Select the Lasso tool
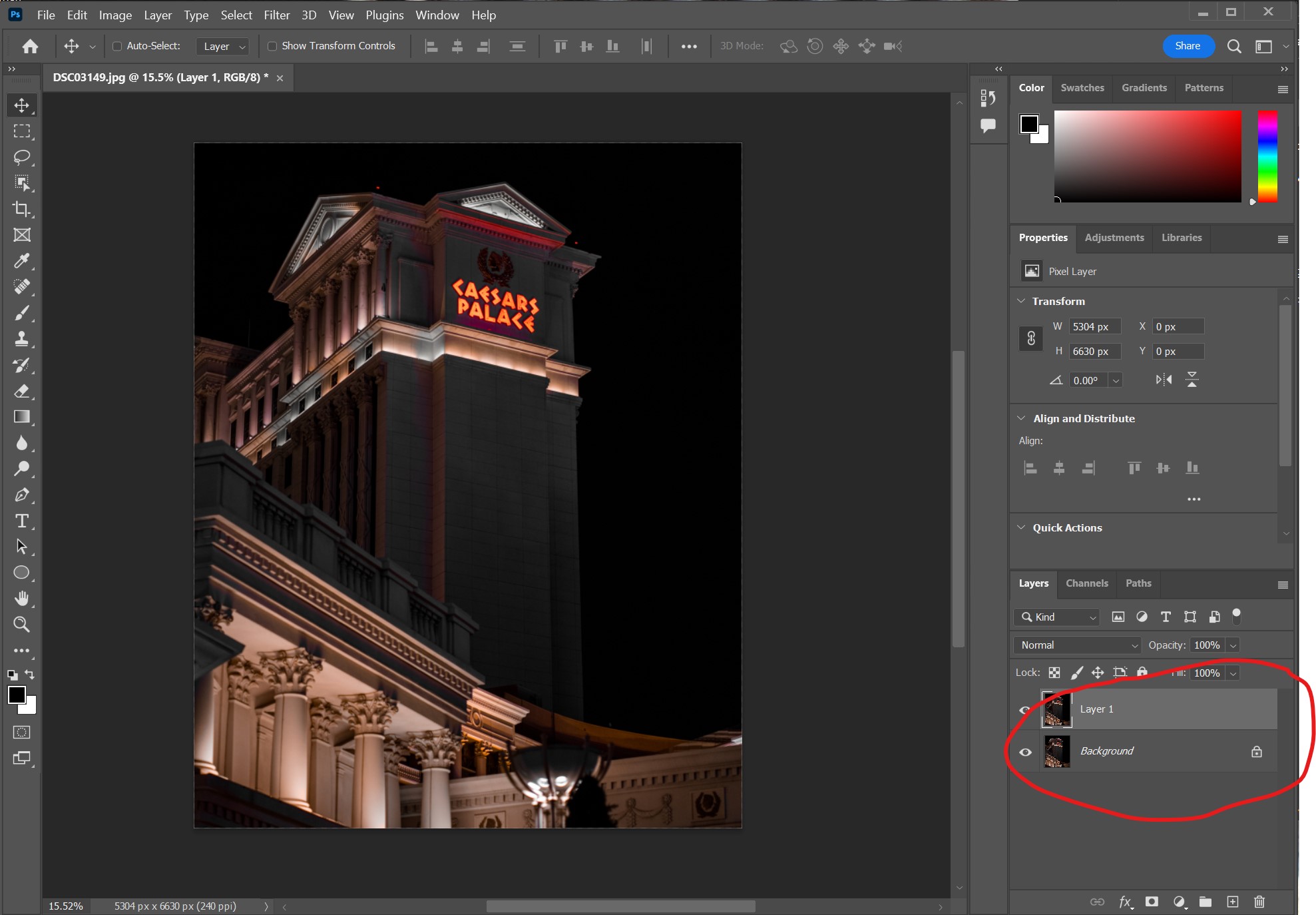Screen dimensions: 1316x915 (21, 157)
